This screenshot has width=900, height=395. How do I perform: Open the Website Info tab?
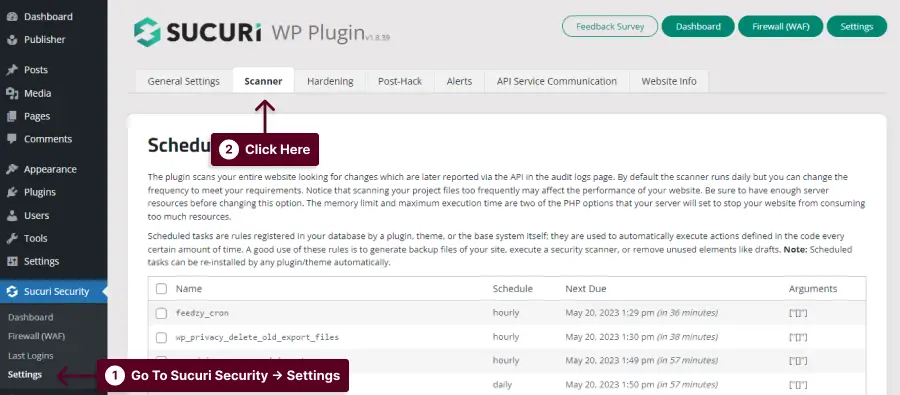coord(669,81)
